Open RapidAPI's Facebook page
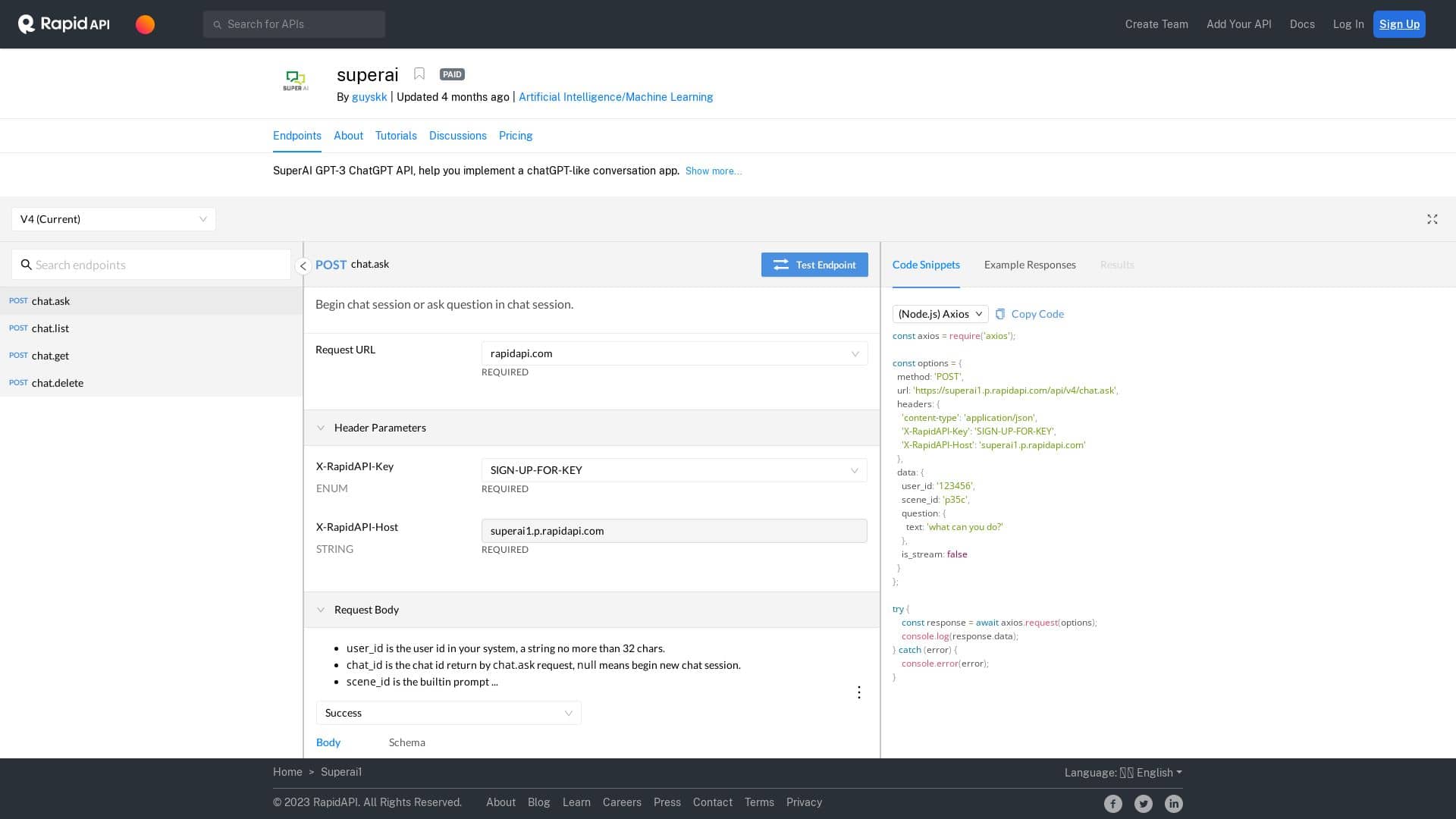The height and width of the screenshot is (819, 1456). [1113, 803]
